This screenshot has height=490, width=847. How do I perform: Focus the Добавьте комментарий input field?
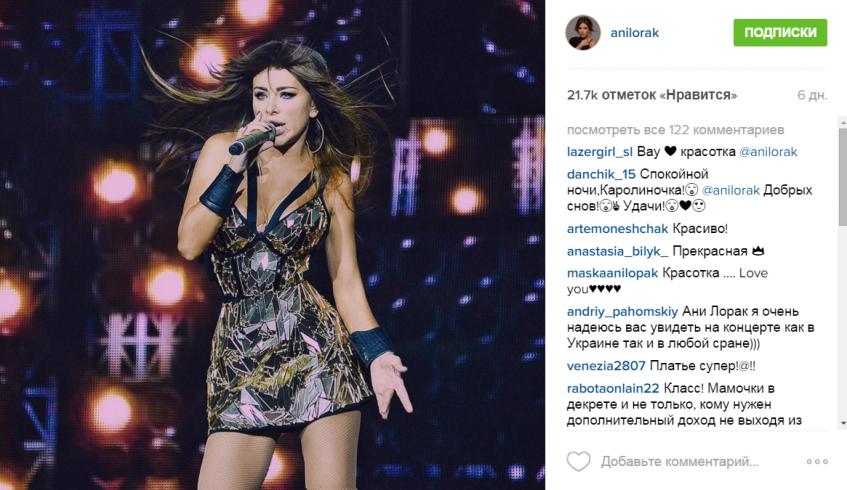click(x=680, y=461)
